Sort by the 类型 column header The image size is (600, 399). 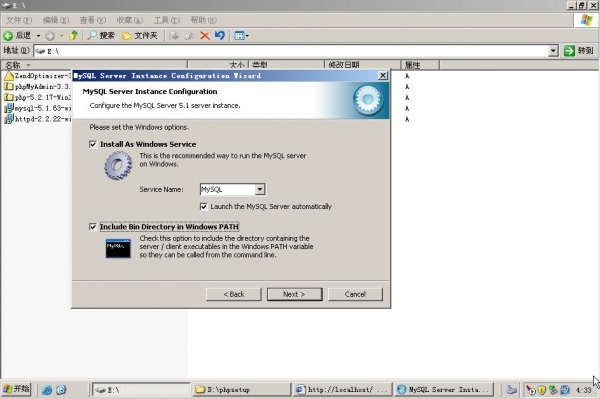point(286,65)
